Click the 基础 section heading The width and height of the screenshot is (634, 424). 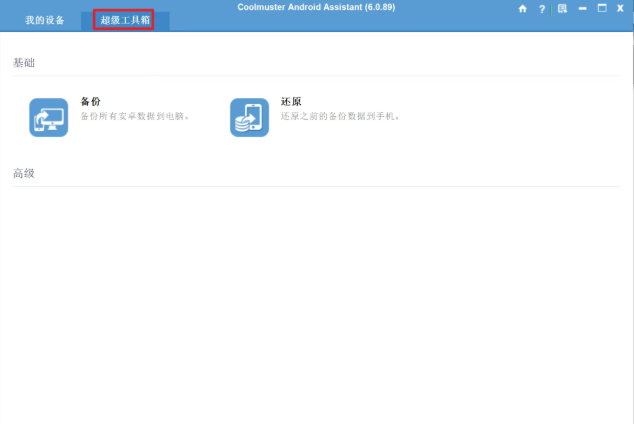click(x=24, y=63)
